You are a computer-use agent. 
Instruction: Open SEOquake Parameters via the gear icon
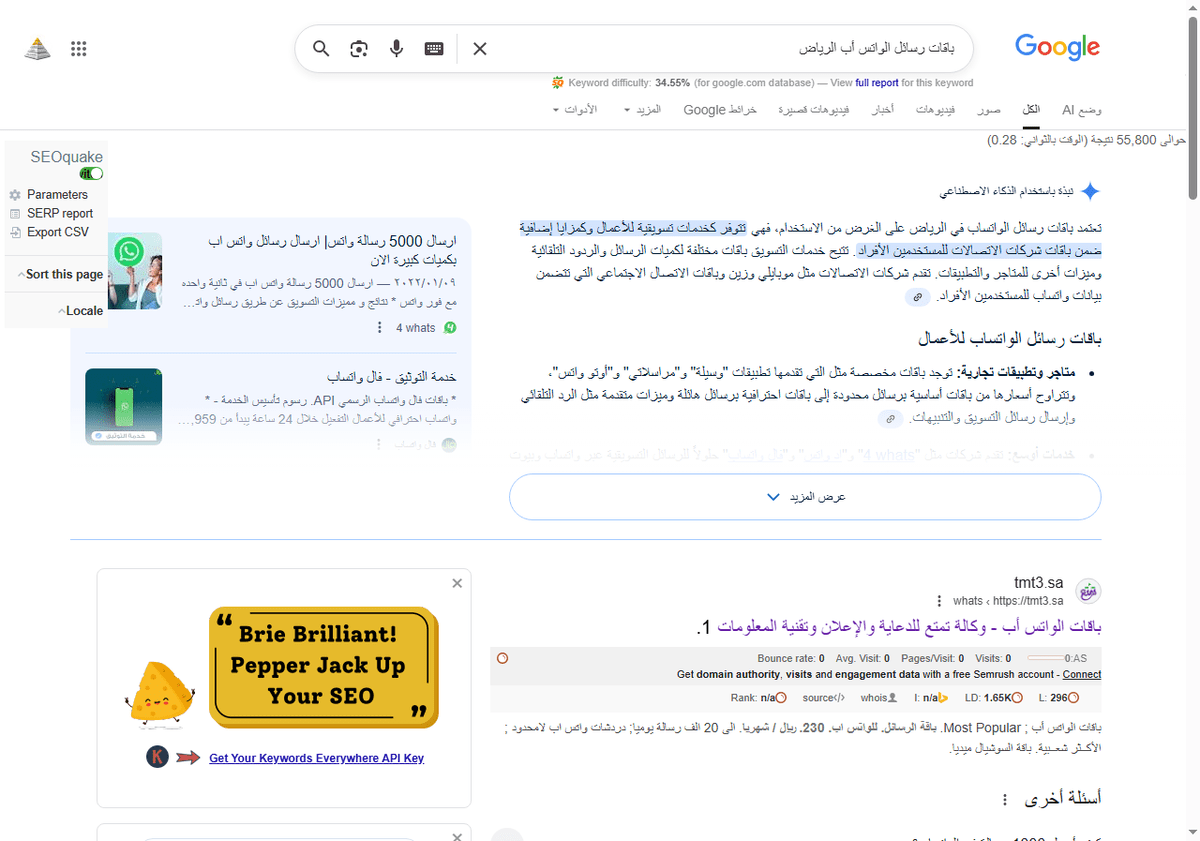click(14, 194)
